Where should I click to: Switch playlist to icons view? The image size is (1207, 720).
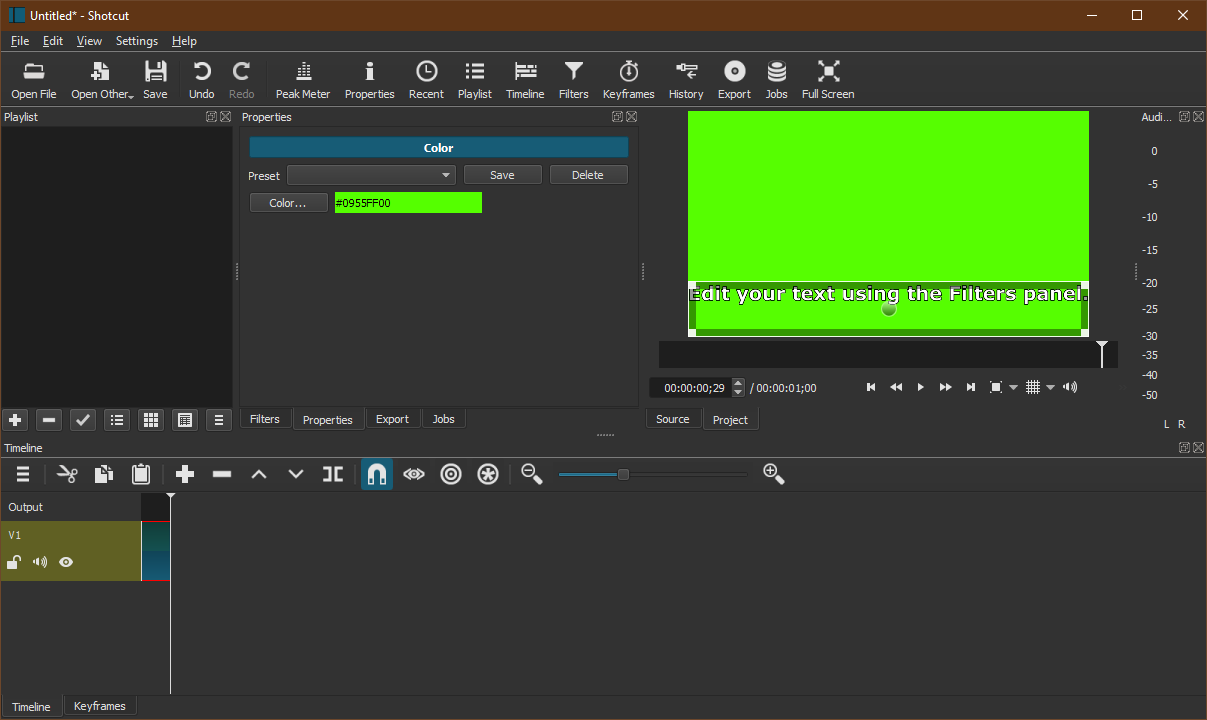click(185, 420)
